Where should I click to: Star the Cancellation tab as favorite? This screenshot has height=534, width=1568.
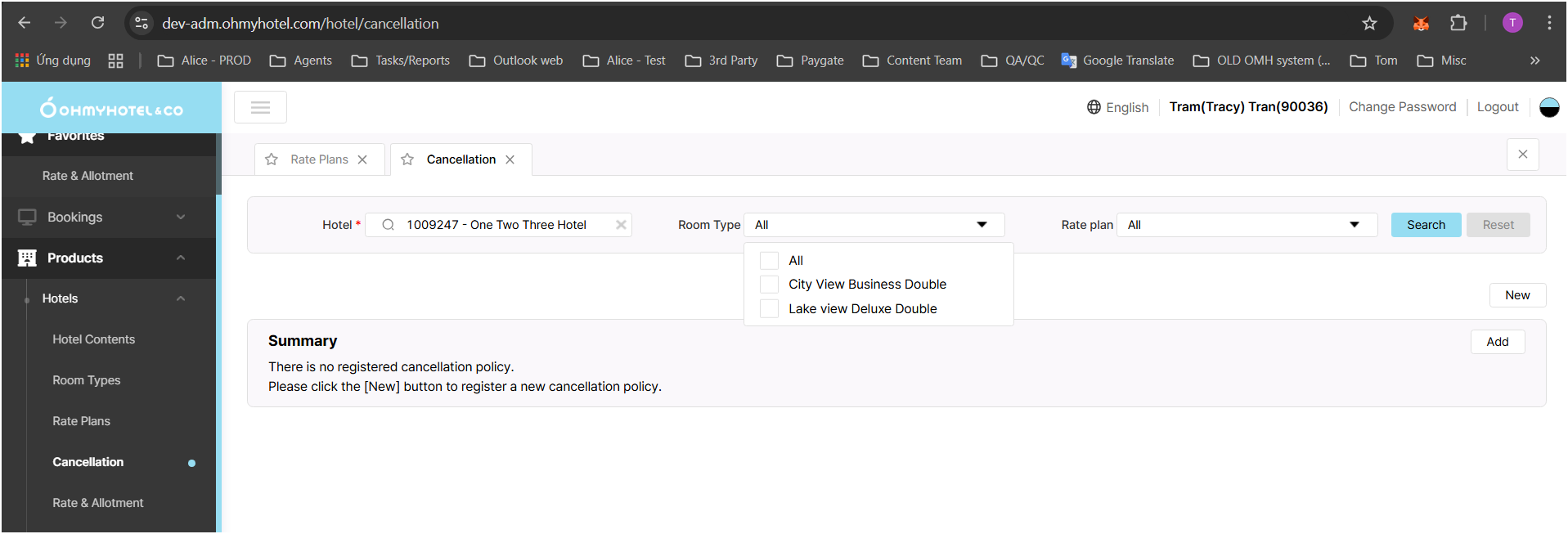(407, 159)
